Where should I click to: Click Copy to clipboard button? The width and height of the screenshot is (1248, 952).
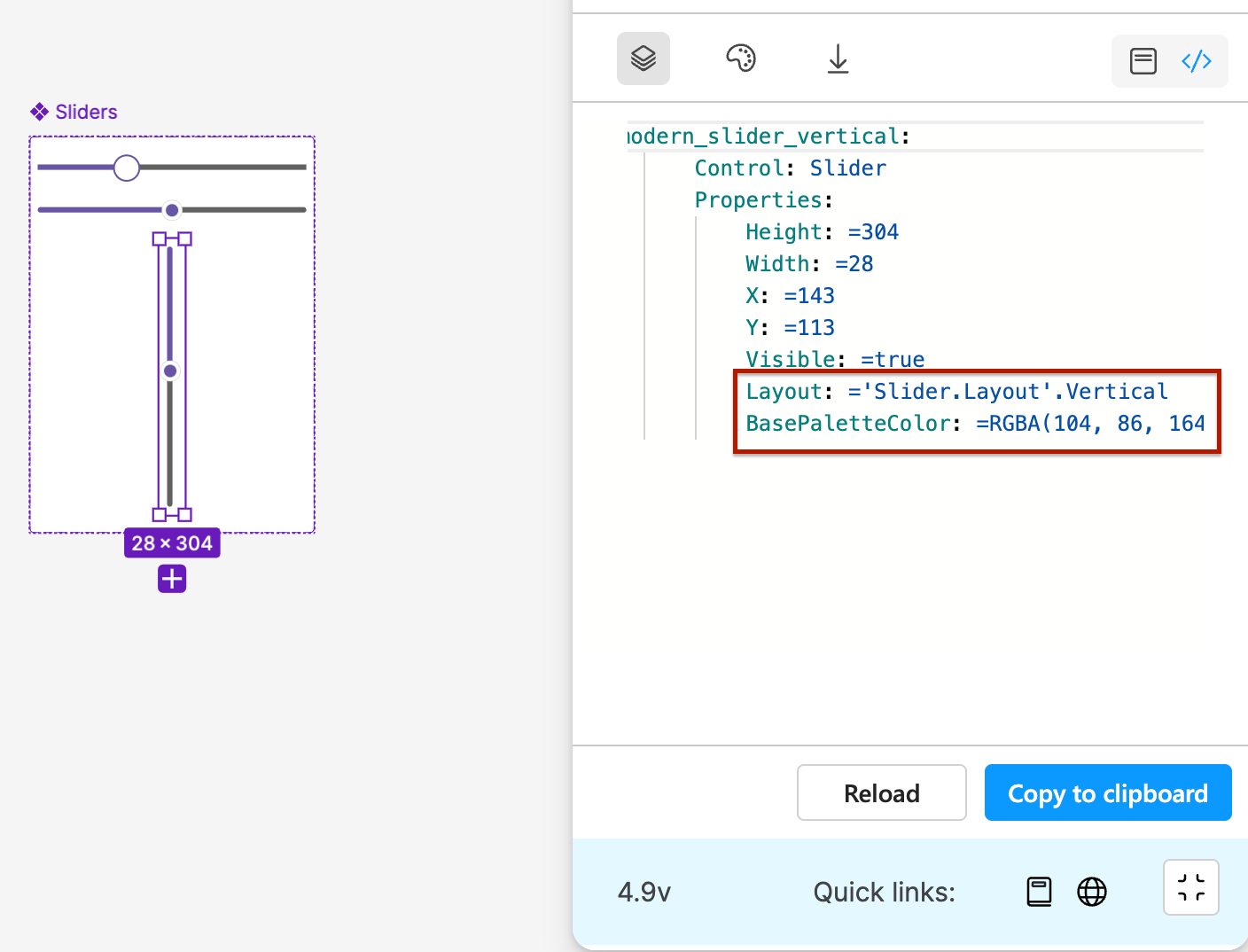tap(1108, 792)
